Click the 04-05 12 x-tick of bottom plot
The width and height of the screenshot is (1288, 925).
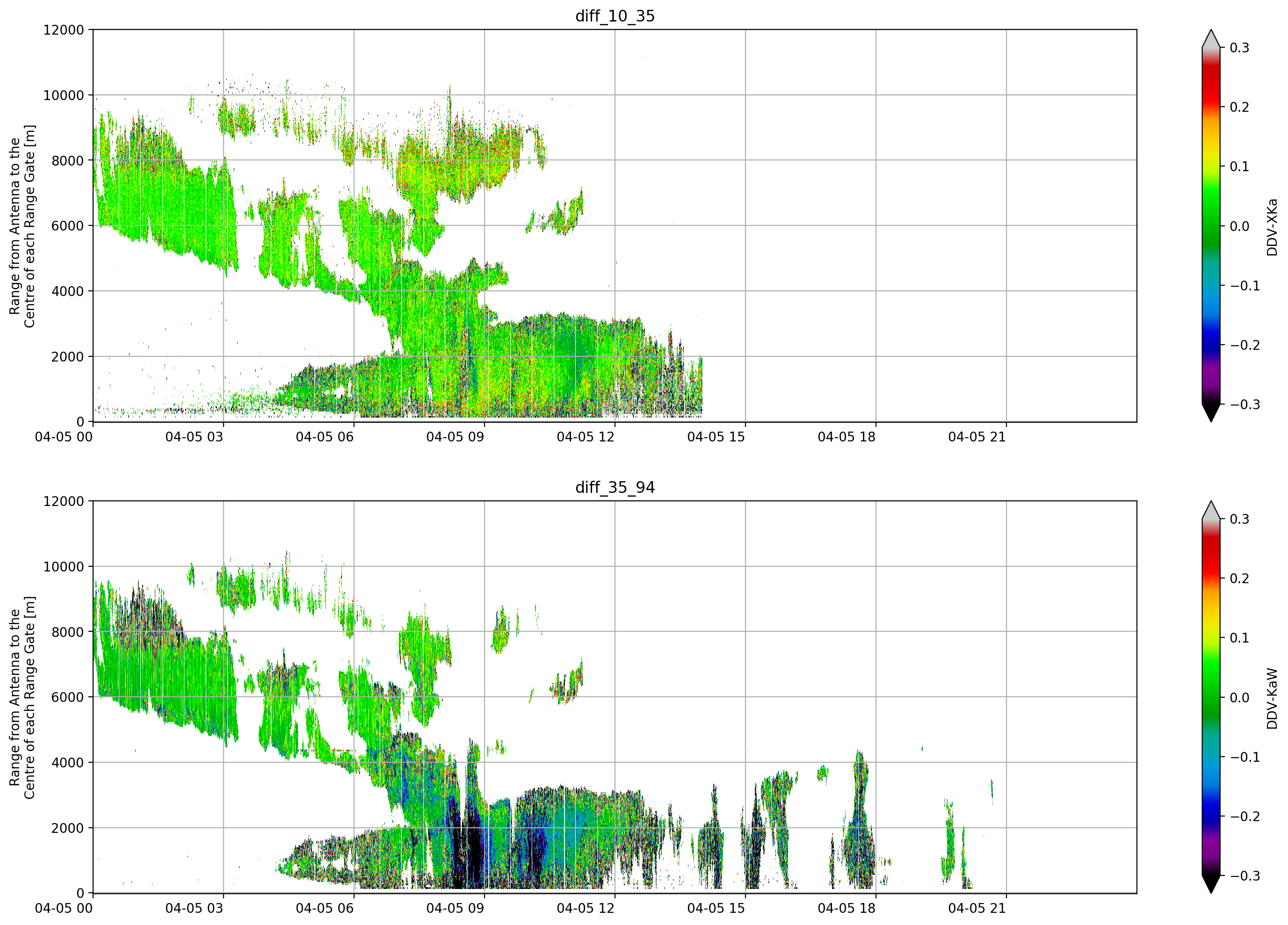(586, 908)
